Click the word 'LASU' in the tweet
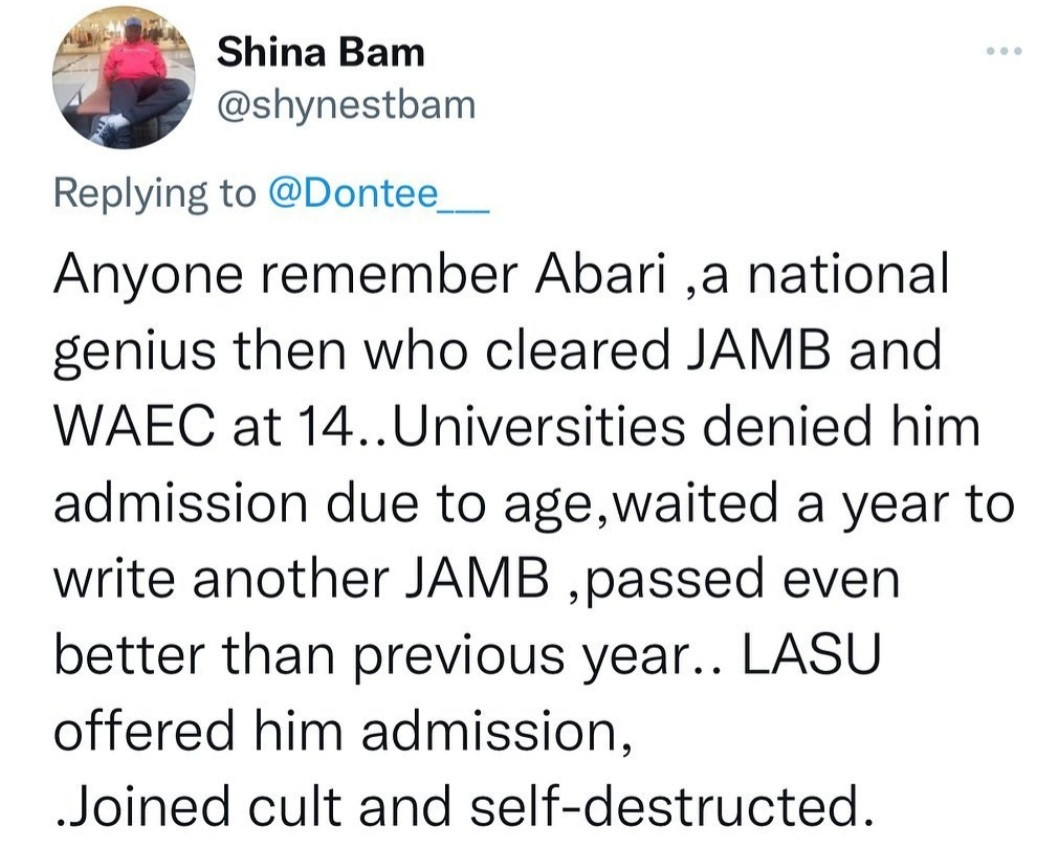This screenshot has height=857, width=1058. tap(824, 655)
